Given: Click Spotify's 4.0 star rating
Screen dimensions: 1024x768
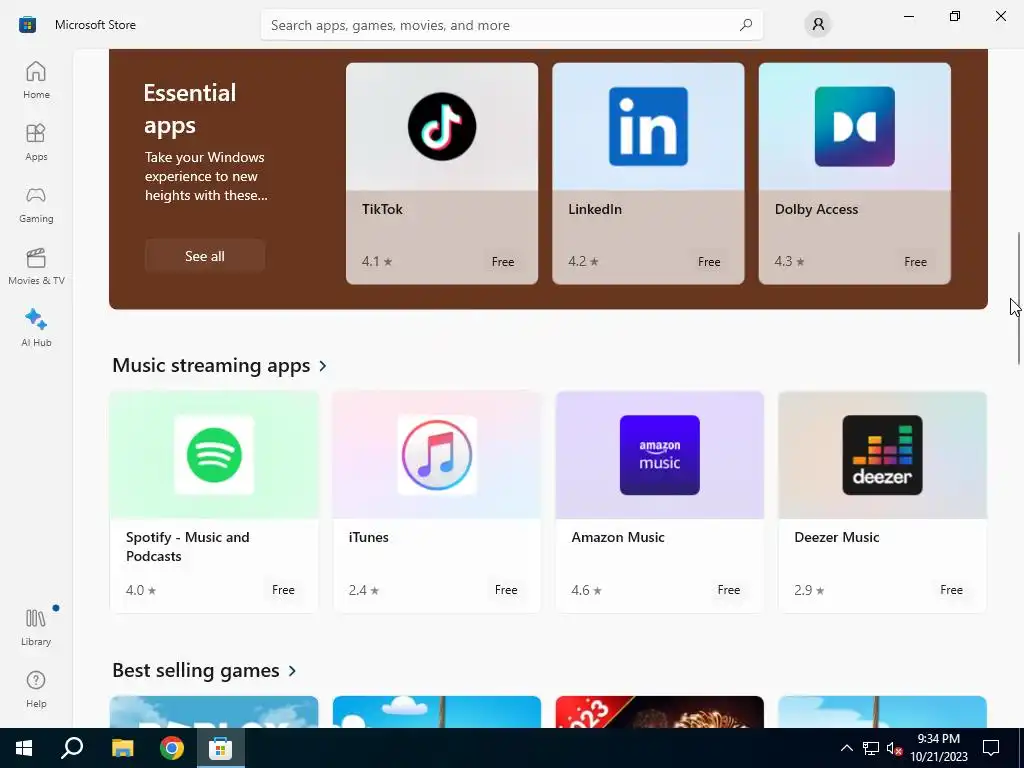Looking at the screenshot, I should [x=141, y=590].
